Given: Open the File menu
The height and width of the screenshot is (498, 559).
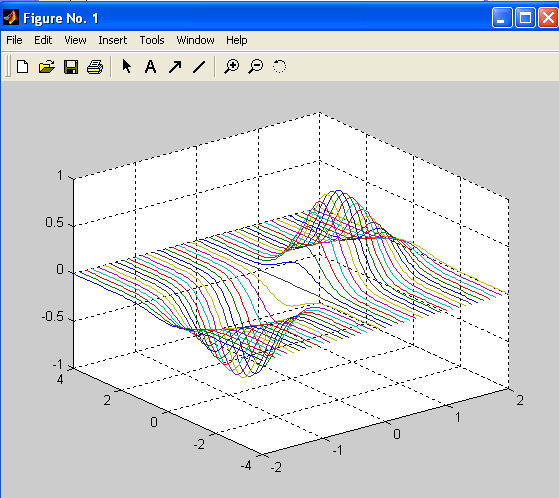Looking at the screenshot, I should pyautogui.click(x=14, y=40).
